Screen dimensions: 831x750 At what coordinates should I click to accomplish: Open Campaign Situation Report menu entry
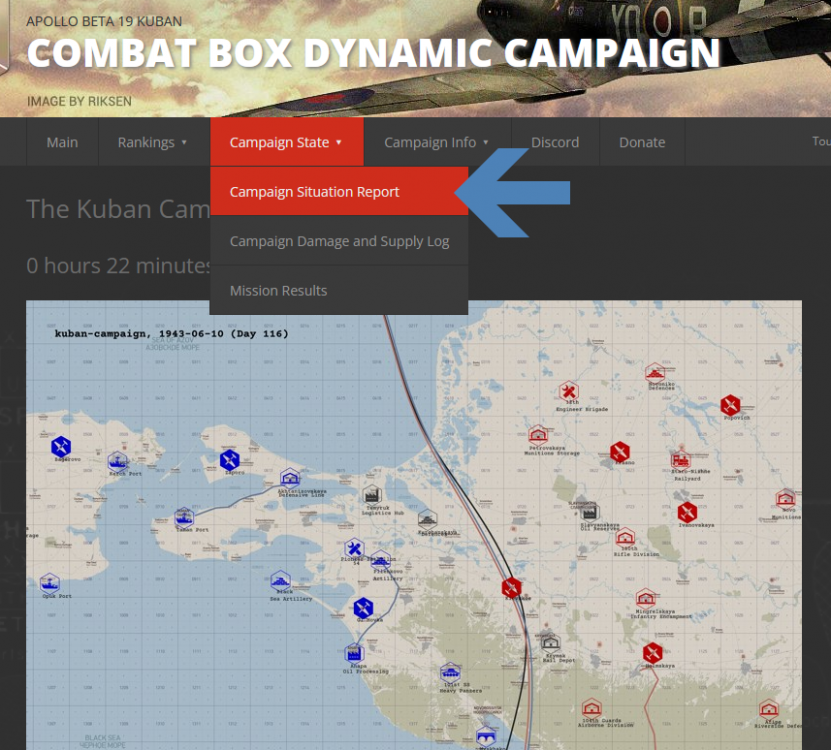315,192
